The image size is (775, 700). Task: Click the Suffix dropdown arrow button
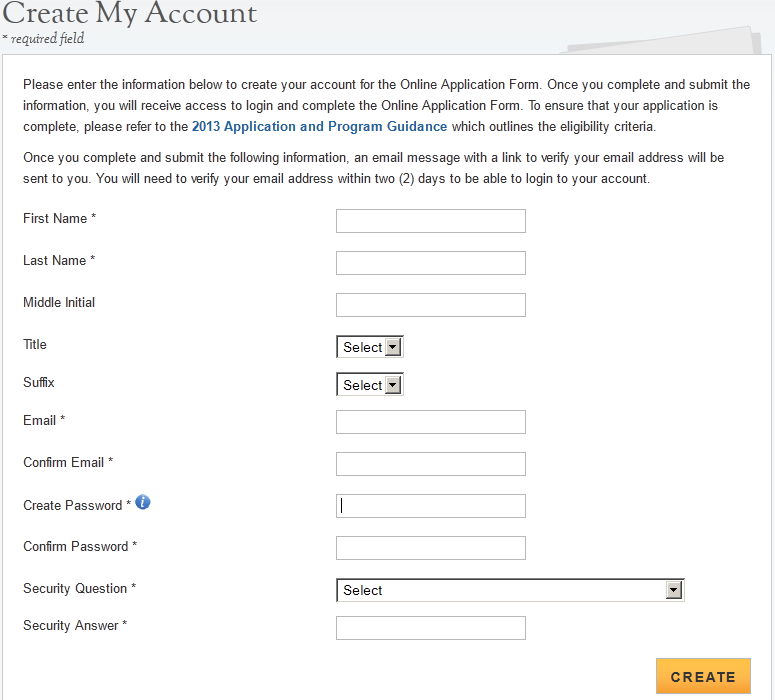tap(393, 385)
